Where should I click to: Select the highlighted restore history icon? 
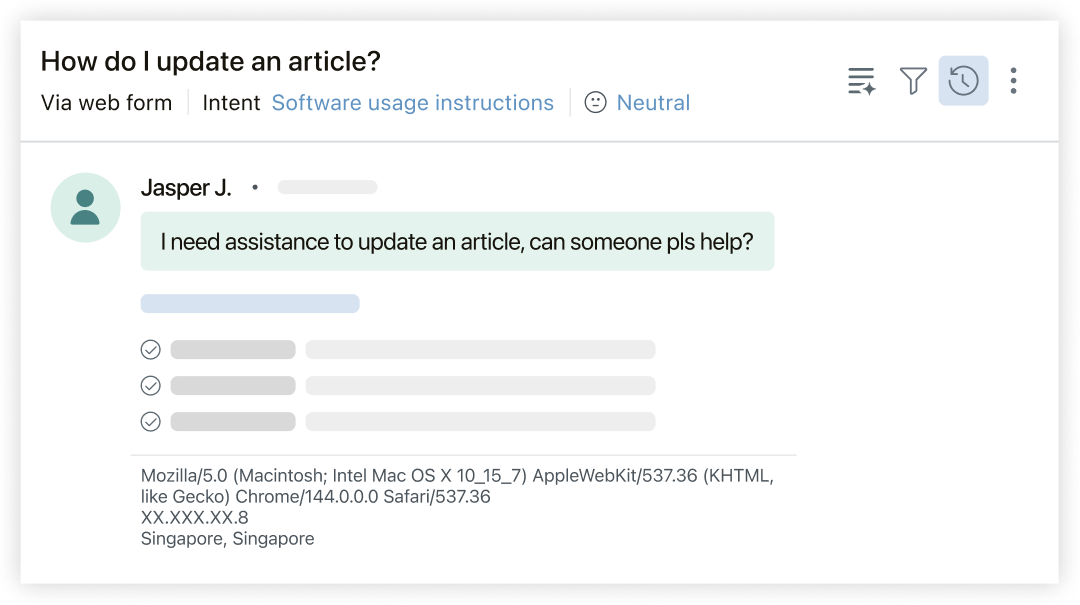[x=963, y=81]
